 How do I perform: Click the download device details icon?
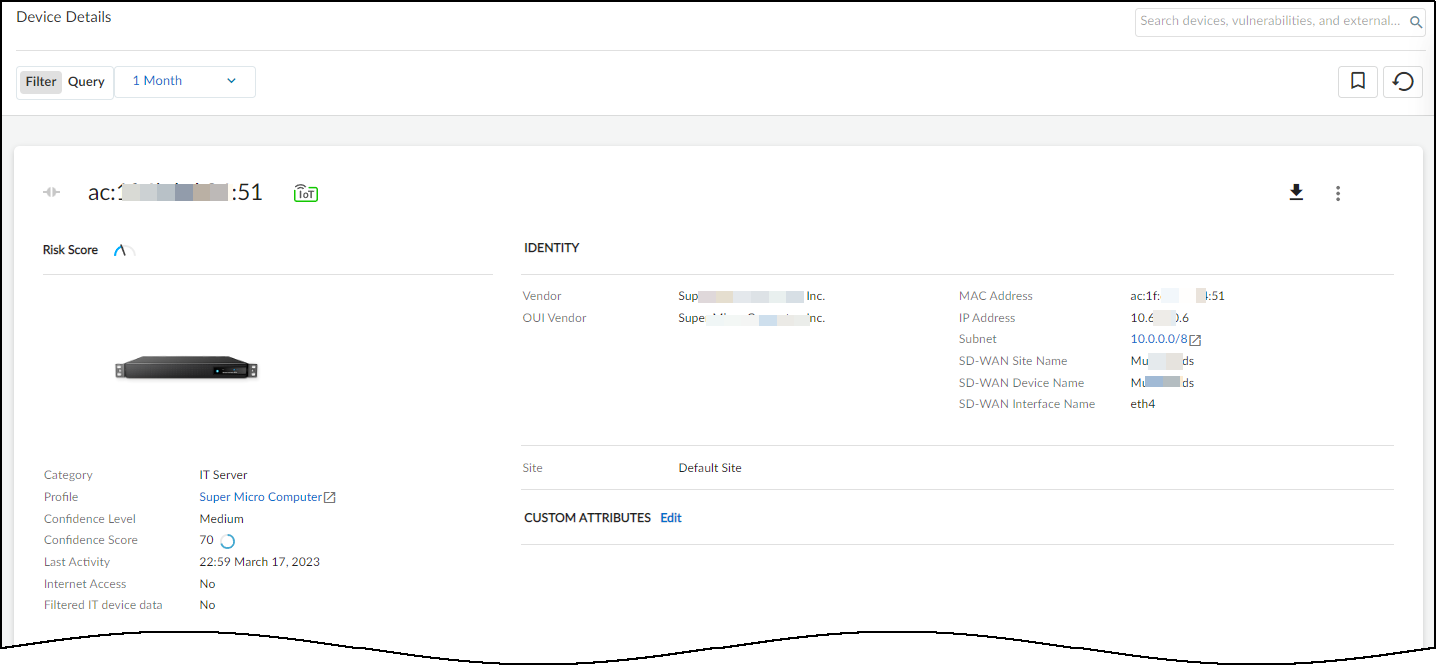(x=1296, y=192)
